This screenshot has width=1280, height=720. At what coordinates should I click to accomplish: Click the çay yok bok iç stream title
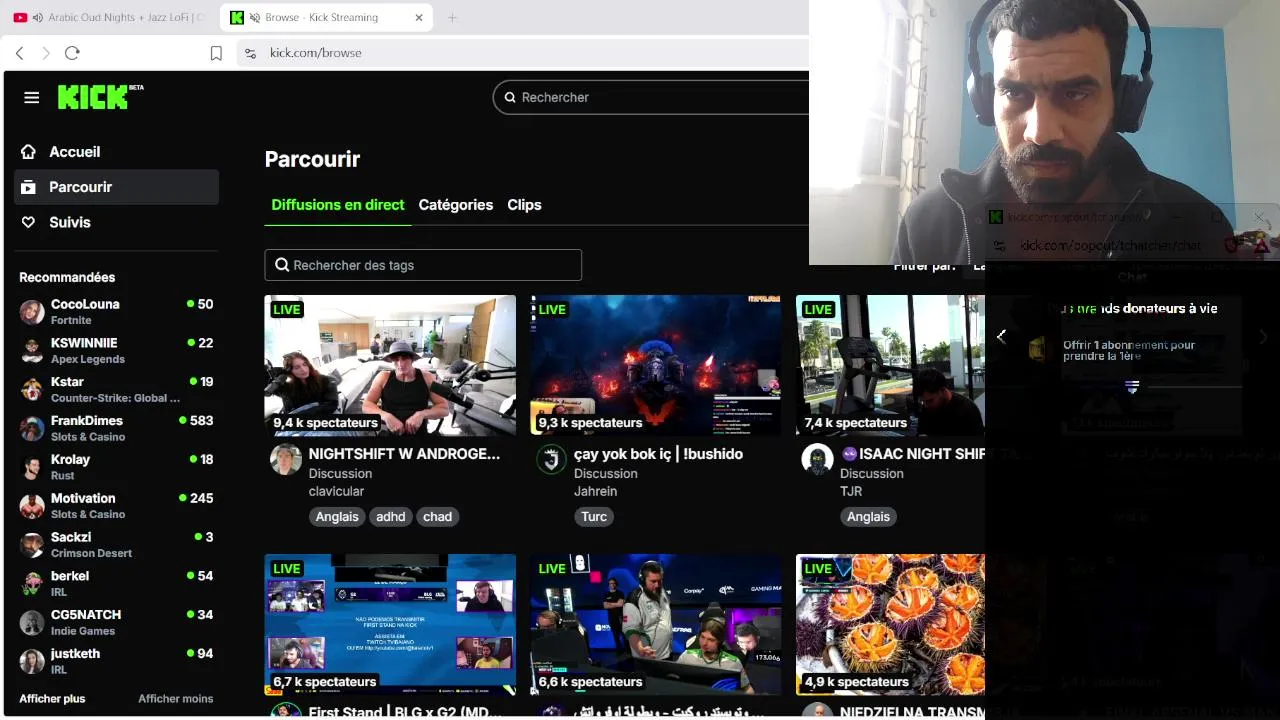coord(658,454)
